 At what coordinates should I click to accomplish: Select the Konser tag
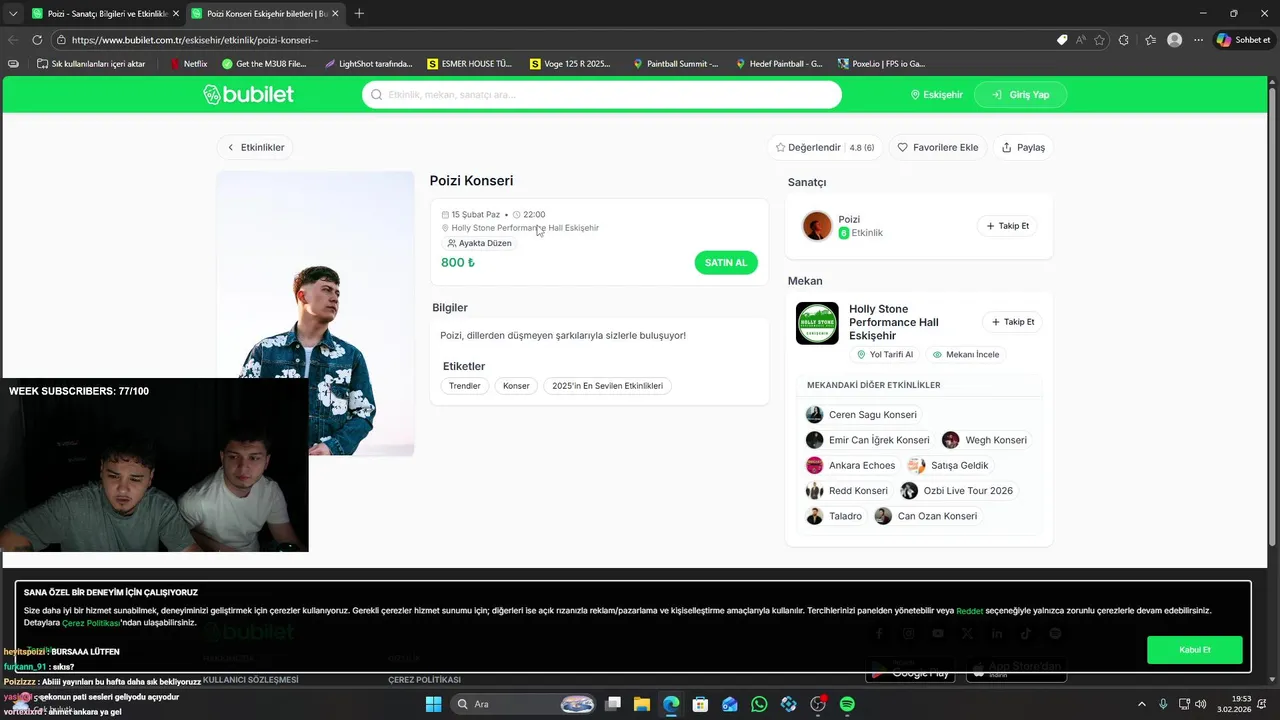point(516,386)
